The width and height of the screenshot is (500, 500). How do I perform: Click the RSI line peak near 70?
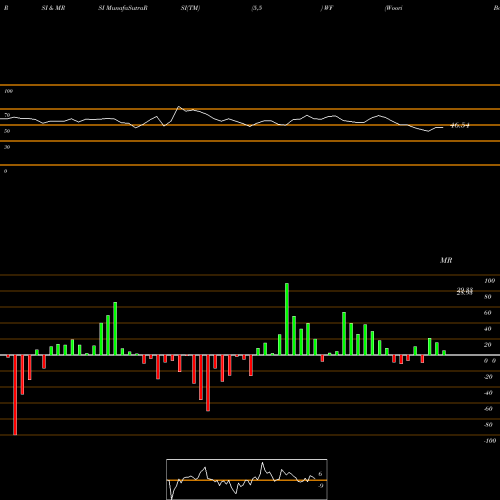coord(179,107)
